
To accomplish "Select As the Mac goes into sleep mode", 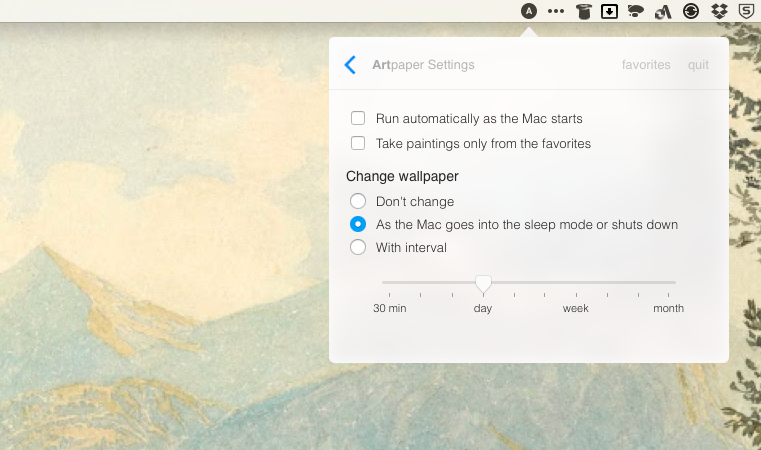I will [358, 224].
